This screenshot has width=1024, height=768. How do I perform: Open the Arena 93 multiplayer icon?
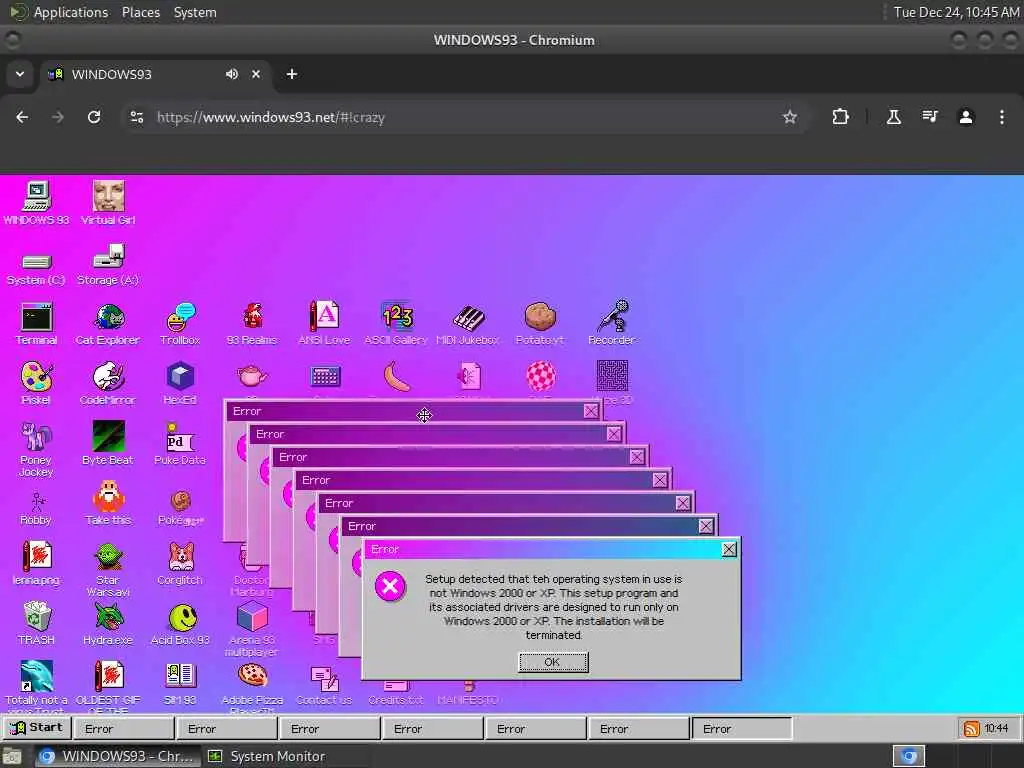coord(252,630)
